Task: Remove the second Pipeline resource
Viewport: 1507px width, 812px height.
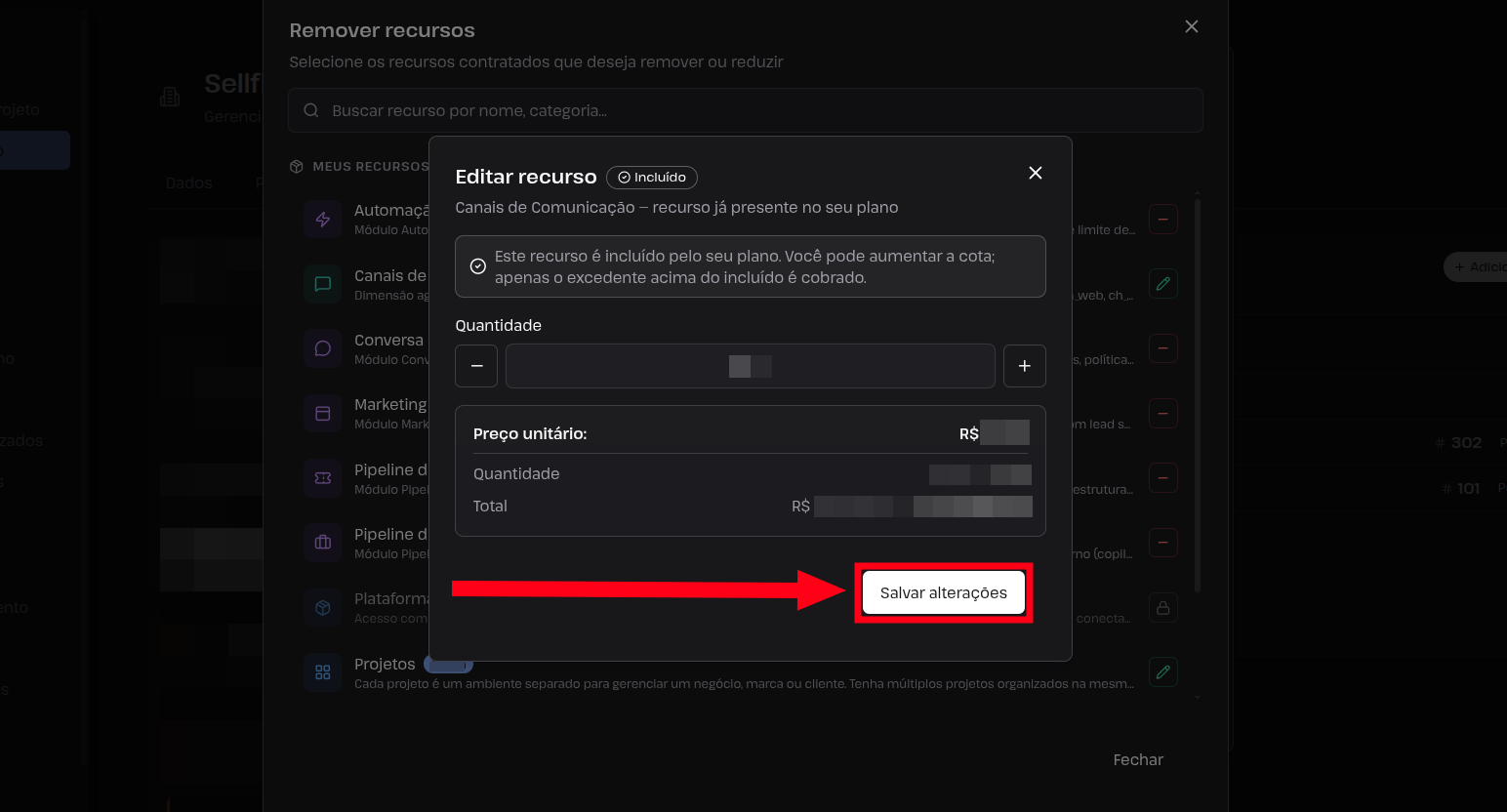Action: point(1162,543)
